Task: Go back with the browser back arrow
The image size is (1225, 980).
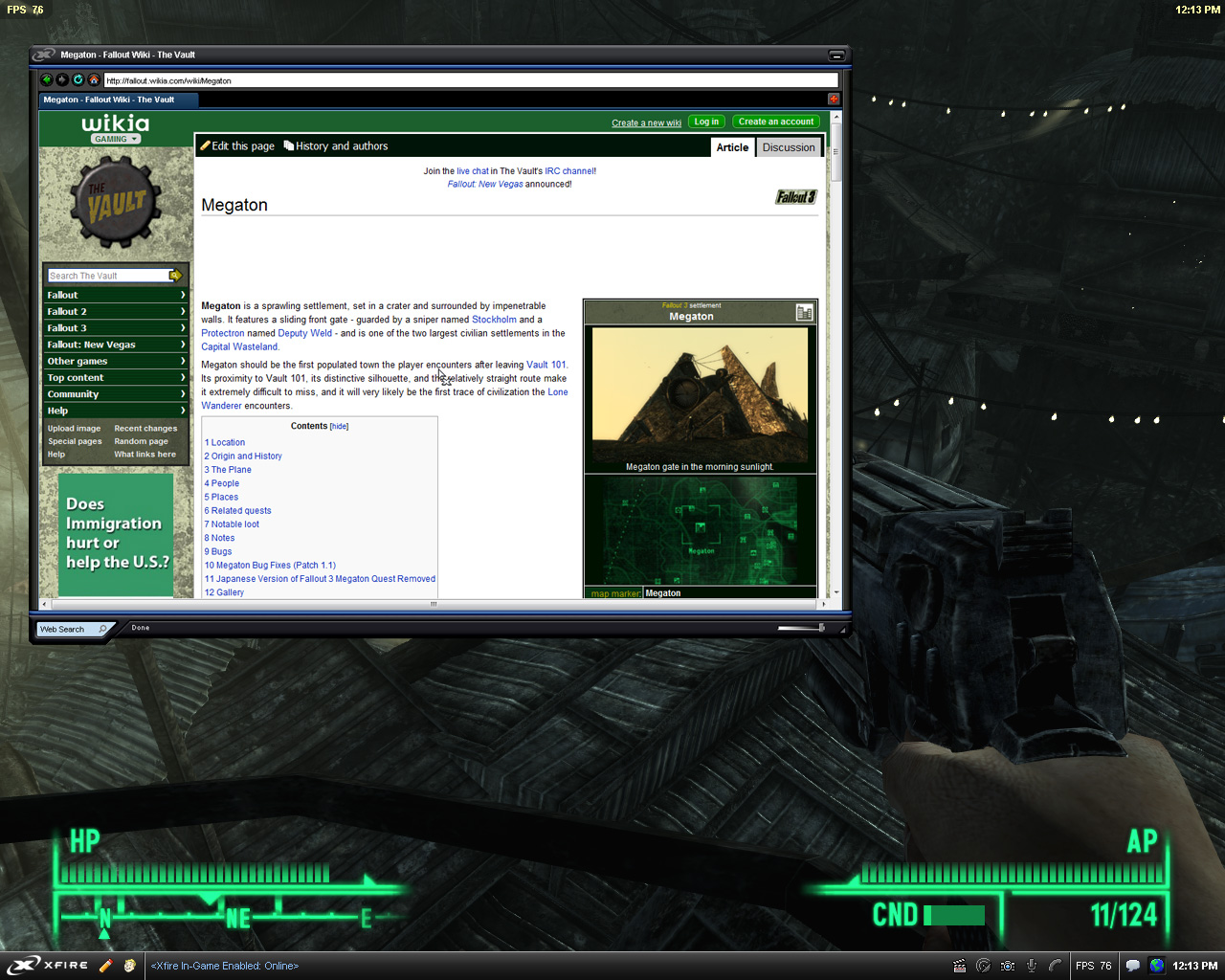Action: pos(47,79)
